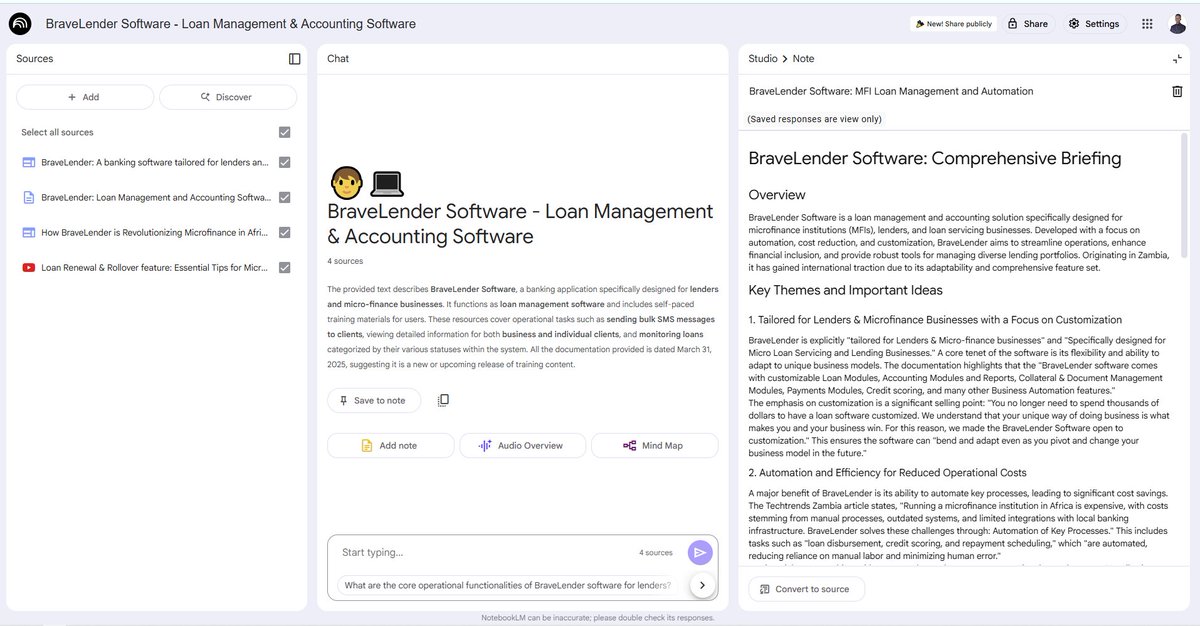Open the Mind Map
Screen dimensions: 1200x626
click(x=654, y=445)
